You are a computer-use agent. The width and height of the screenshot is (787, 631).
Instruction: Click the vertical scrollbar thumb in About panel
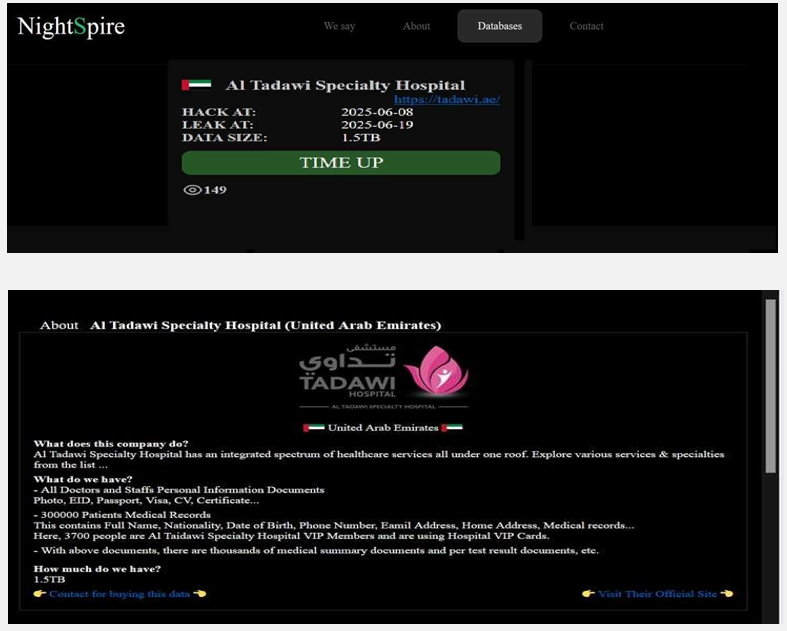(x=770, y=386)
